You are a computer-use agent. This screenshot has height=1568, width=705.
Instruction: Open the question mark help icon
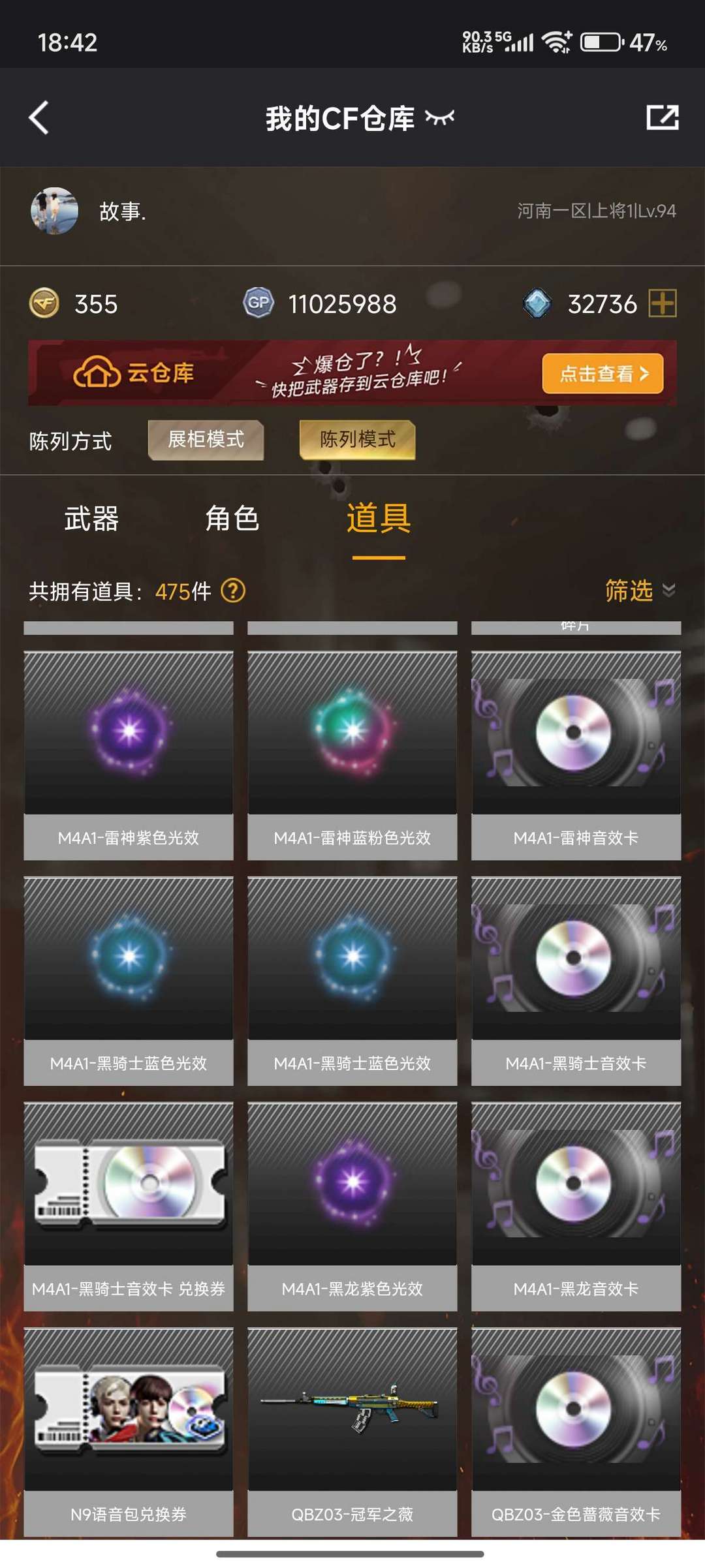(x=233, y=591)
